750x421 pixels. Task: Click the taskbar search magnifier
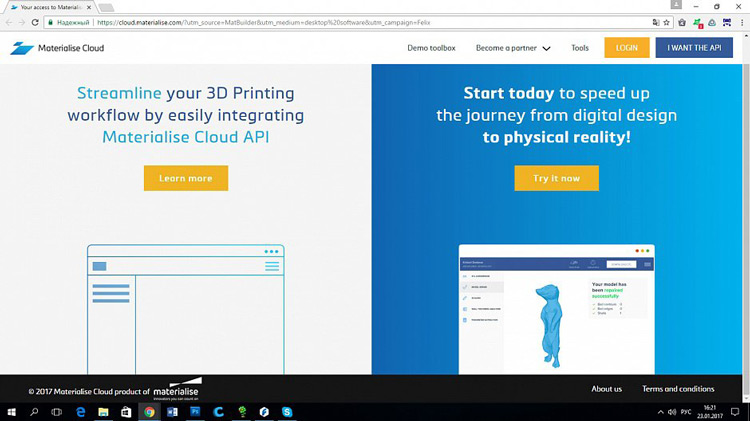[x=34, y=412]
